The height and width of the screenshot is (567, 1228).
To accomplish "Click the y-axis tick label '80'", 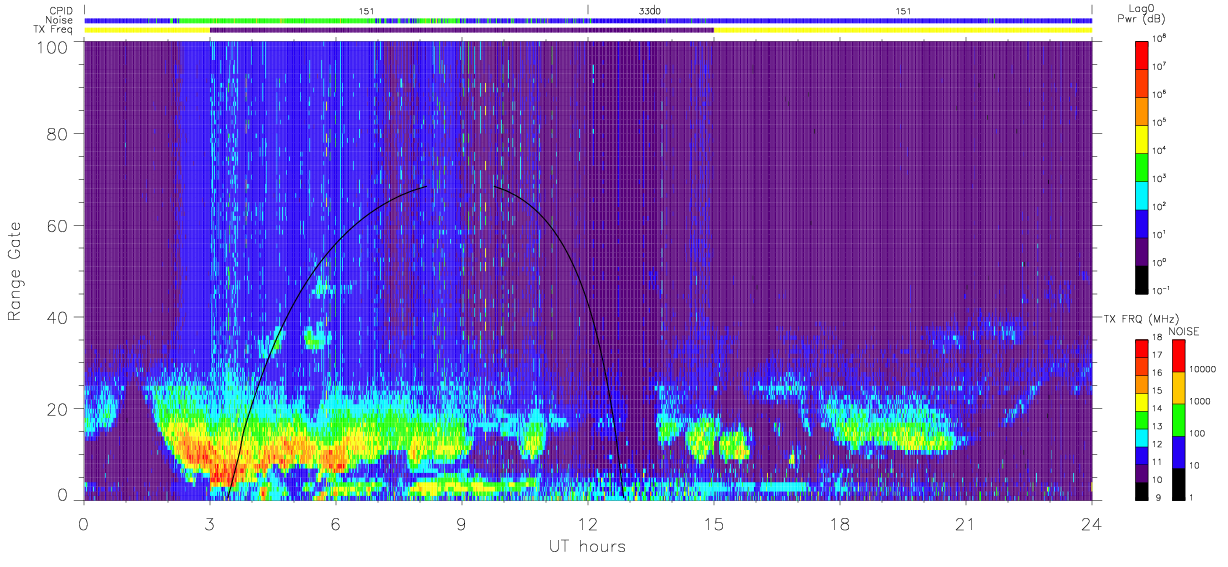I will pos(57,134).
